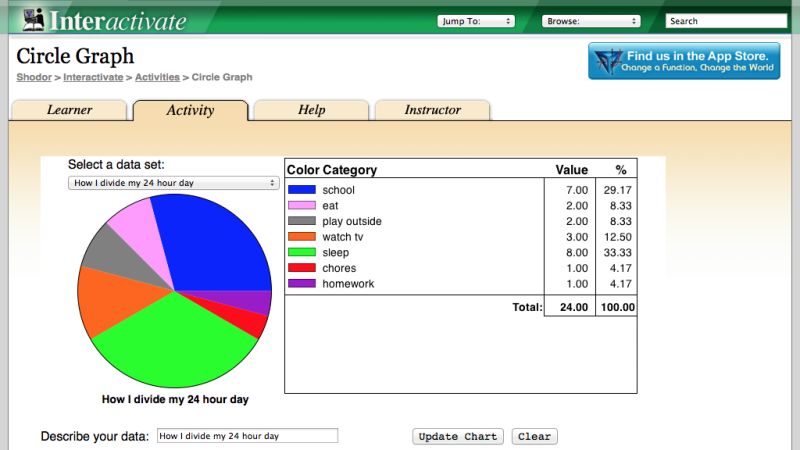Click the sleep percent cell '33.33'
Viewport: 800px width, 450px height.
point(617,253)
